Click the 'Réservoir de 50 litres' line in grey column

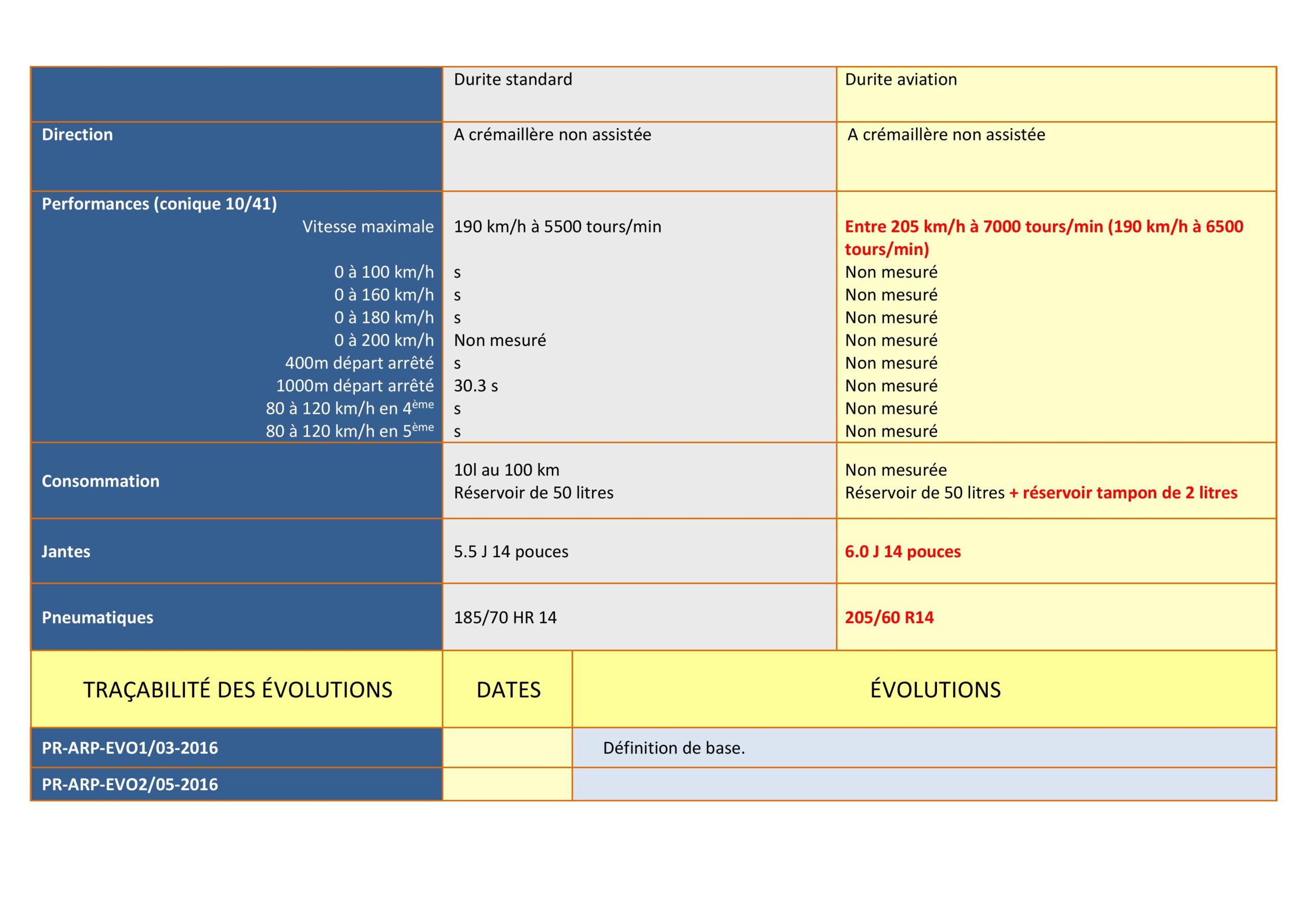click(533, 493)
